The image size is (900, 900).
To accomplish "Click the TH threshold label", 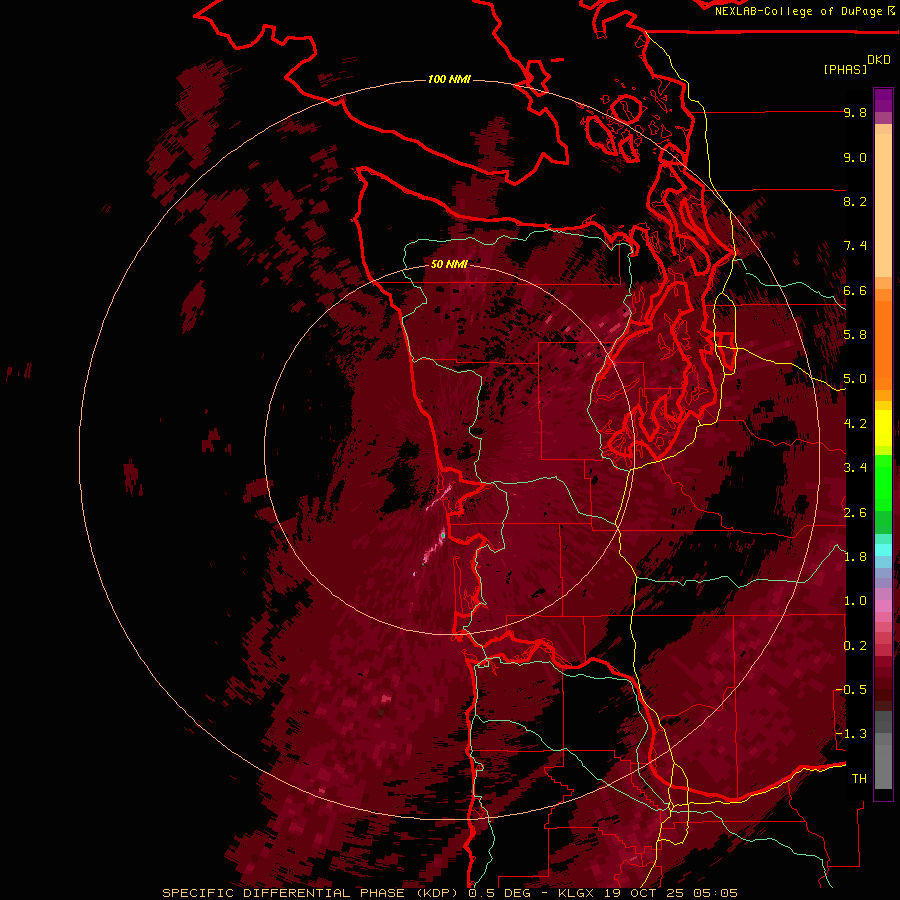I will pyautogui.click(x=859, y=779).
